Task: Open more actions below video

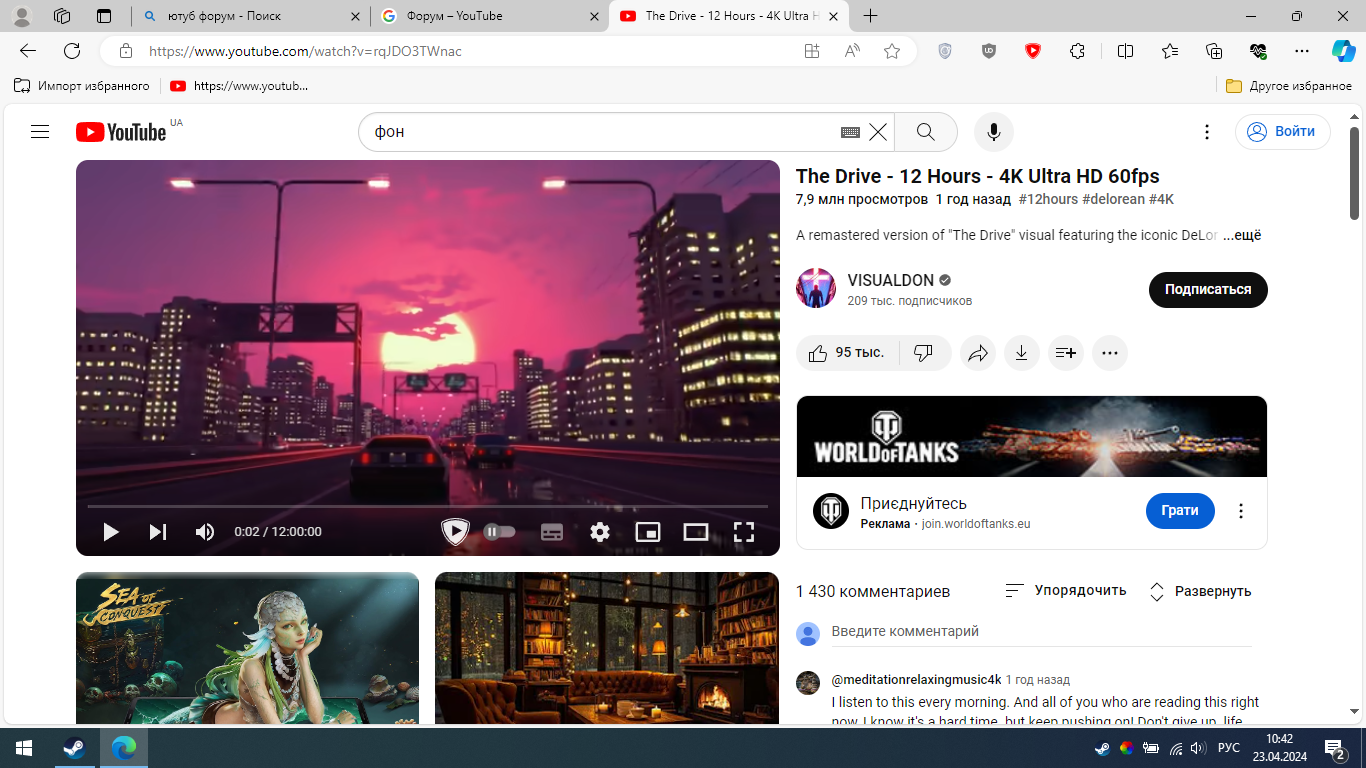Action: 1110,353
